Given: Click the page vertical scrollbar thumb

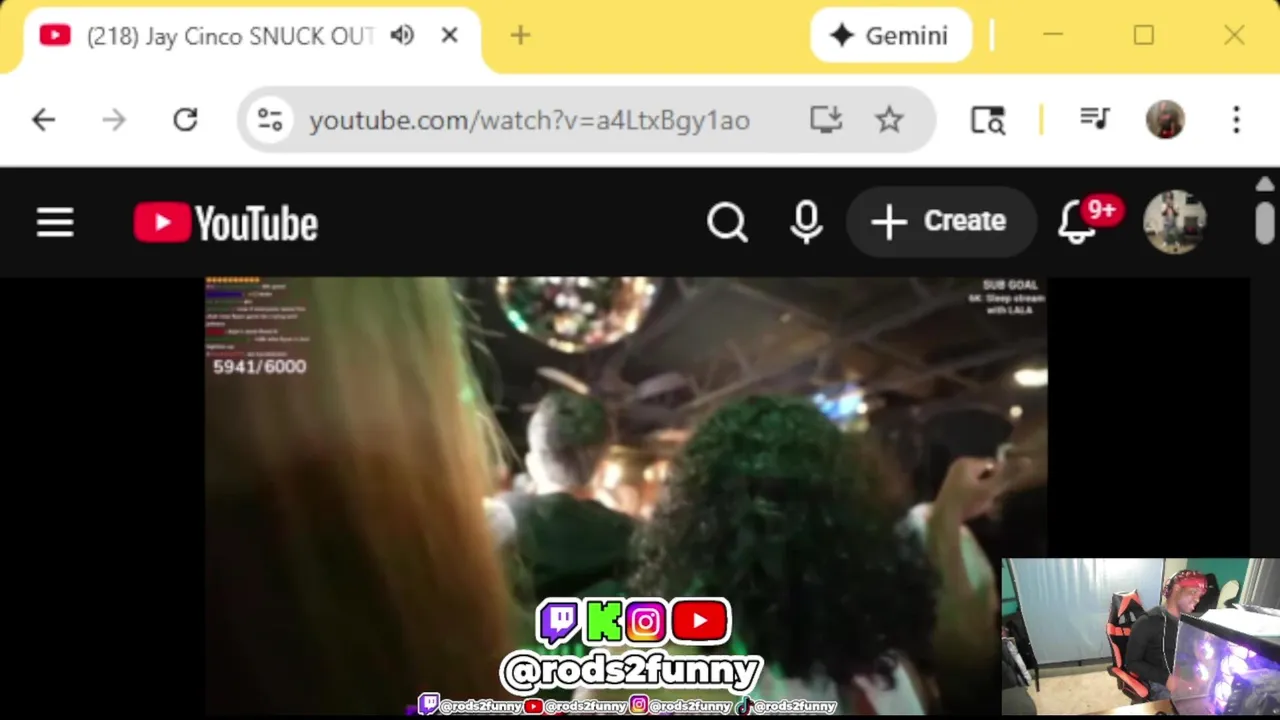Looking at the screenshot, I should [1265, 221].
